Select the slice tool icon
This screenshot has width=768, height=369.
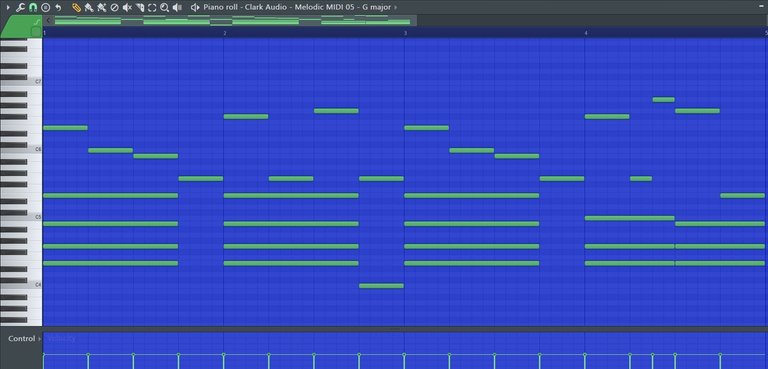point(140,7)
